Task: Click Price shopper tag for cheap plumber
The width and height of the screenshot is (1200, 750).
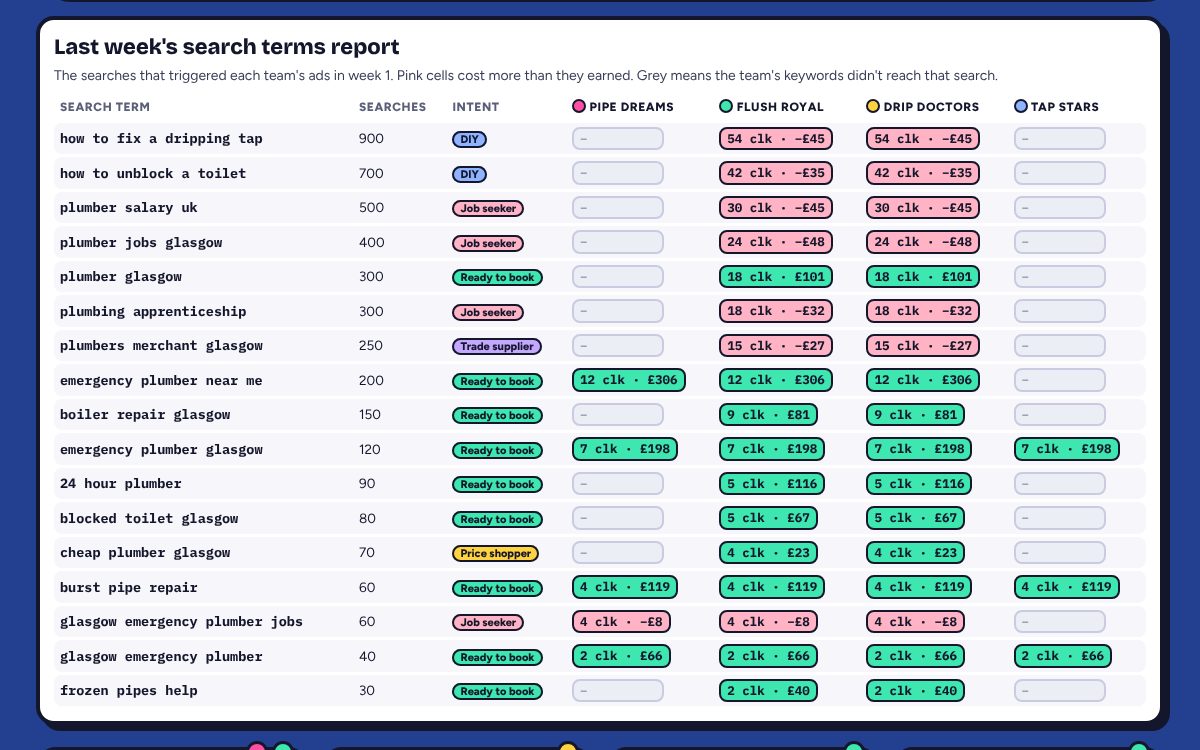Action: coord(496,554)
